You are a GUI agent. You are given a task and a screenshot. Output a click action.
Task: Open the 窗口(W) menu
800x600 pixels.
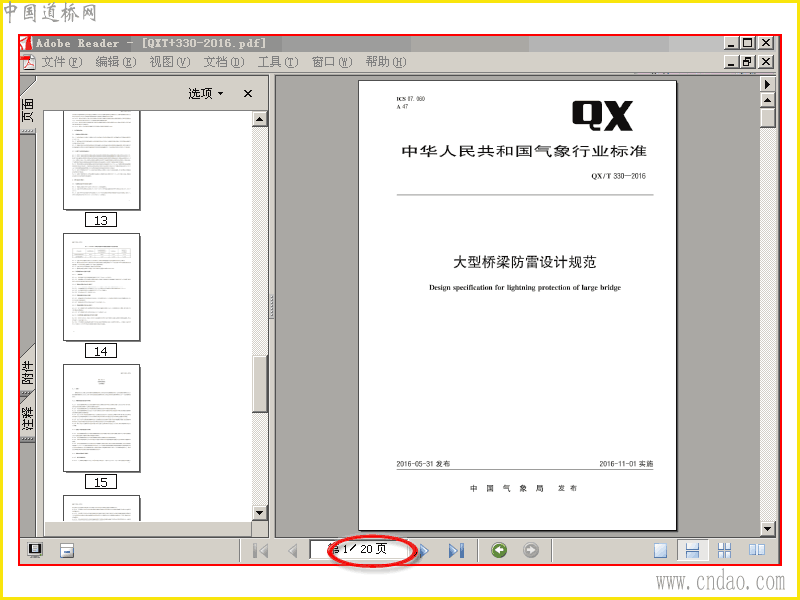pos(332,62)
